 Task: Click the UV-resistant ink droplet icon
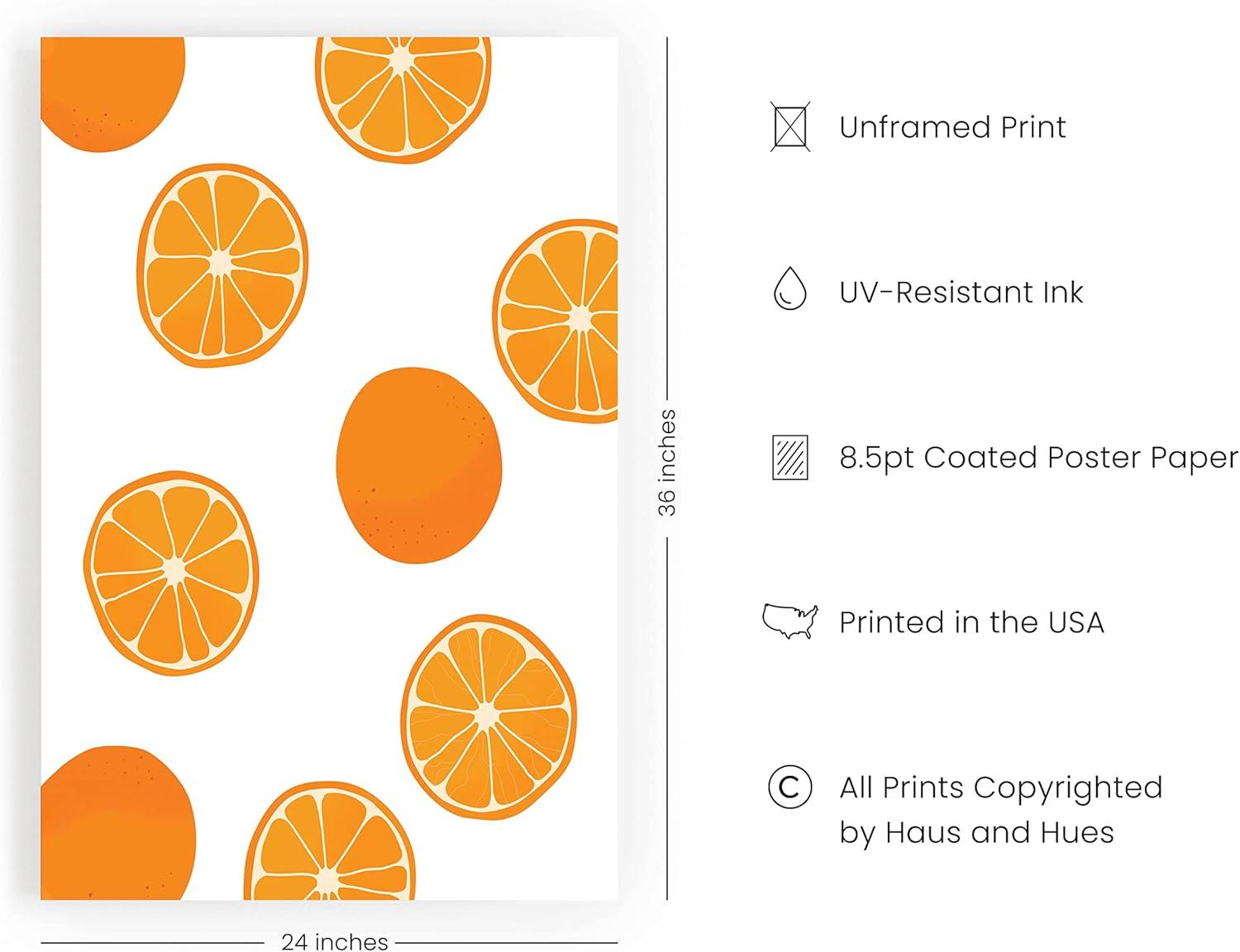pos(789,288)
